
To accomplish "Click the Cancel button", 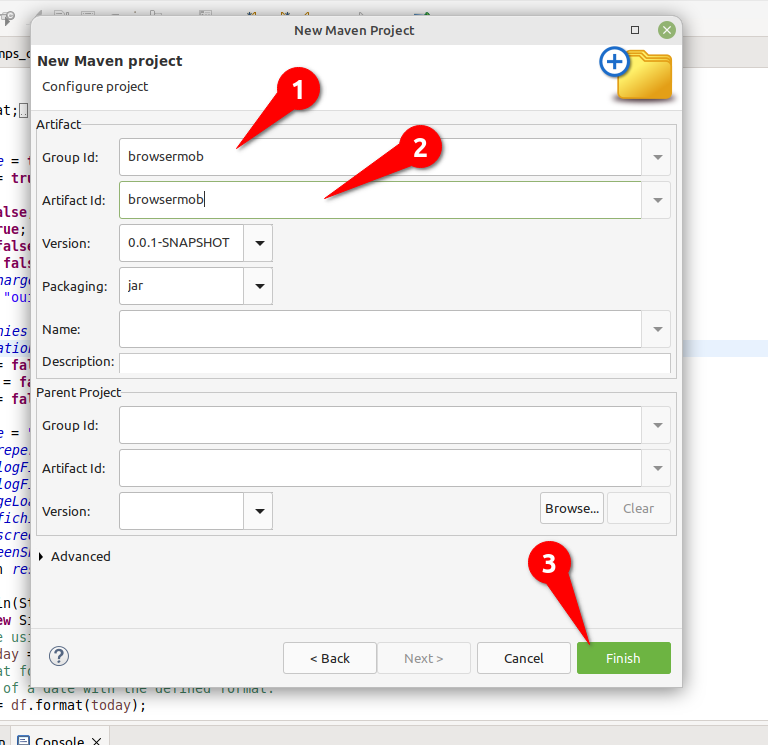I will pos(523,658).
